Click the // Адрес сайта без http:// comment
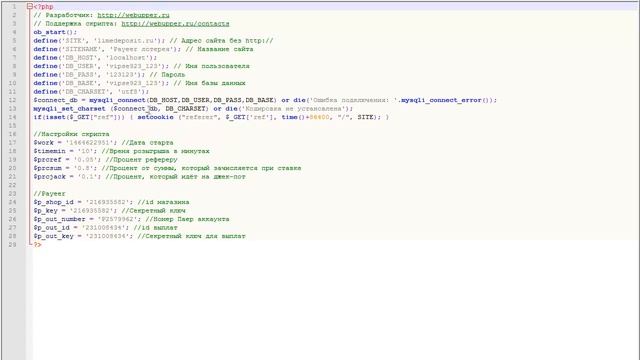The image size is (640, 360). 221,41
